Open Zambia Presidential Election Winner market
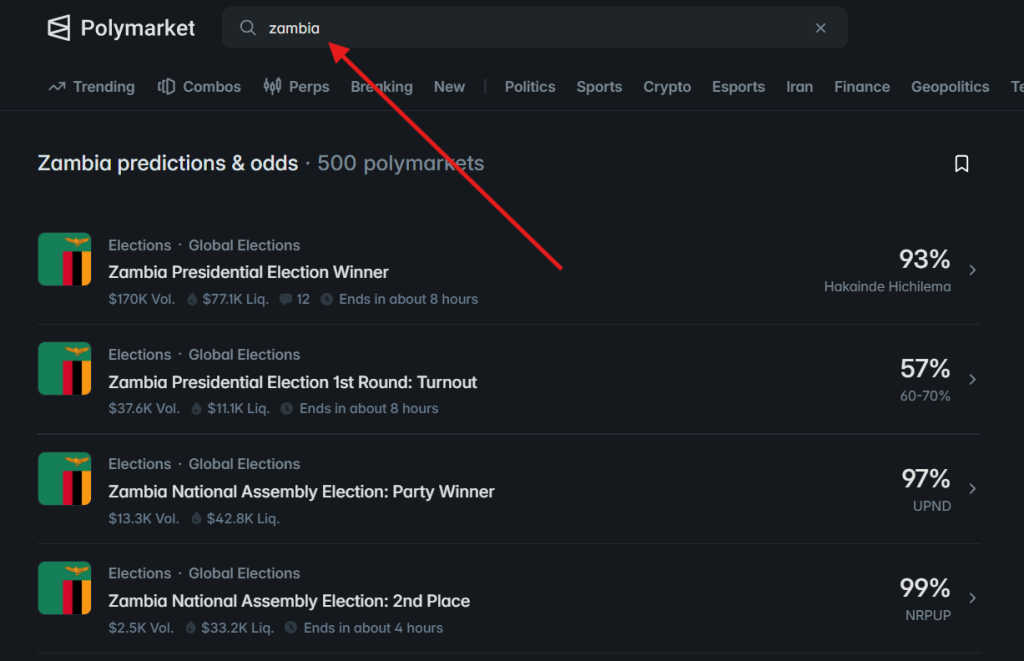1024x661 pixels. [248, 272]
